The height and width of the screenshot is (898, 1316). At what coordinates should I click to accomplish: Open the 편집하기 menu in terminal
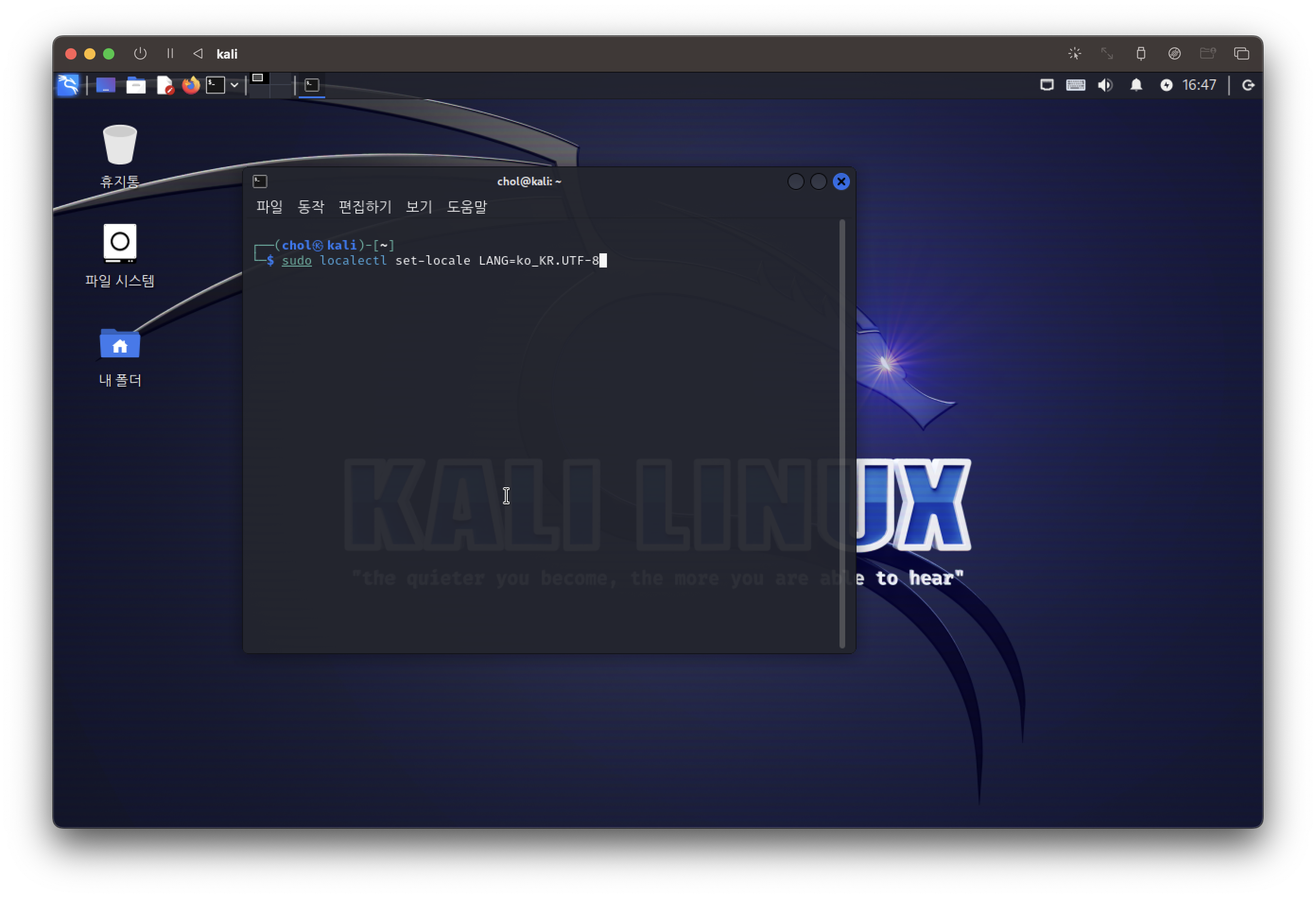point(364,207)
